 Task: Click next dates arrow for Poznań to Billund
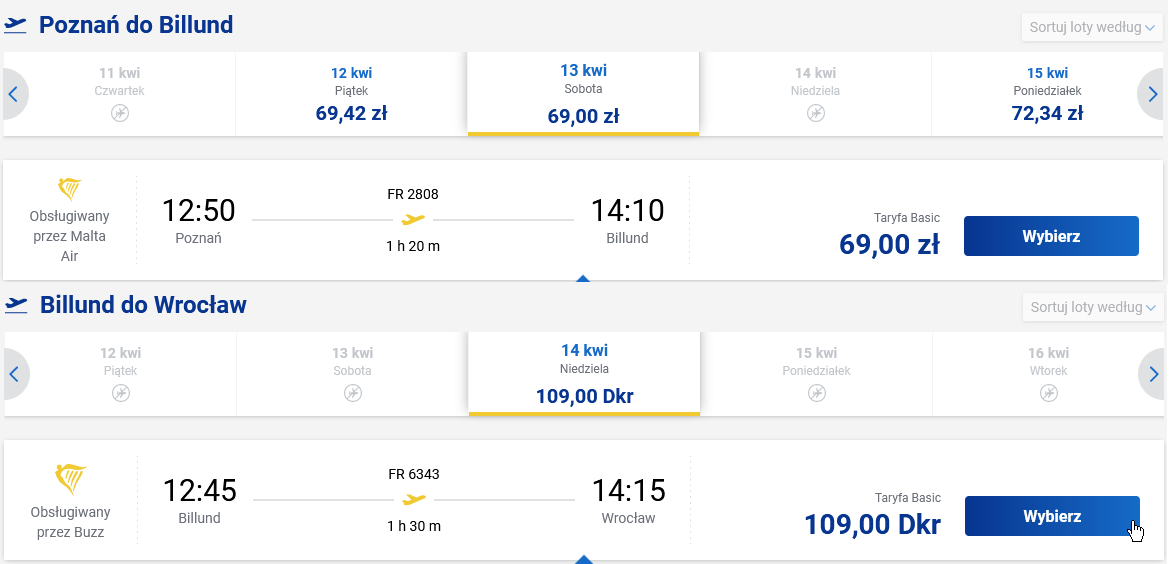click(1152, 95)
